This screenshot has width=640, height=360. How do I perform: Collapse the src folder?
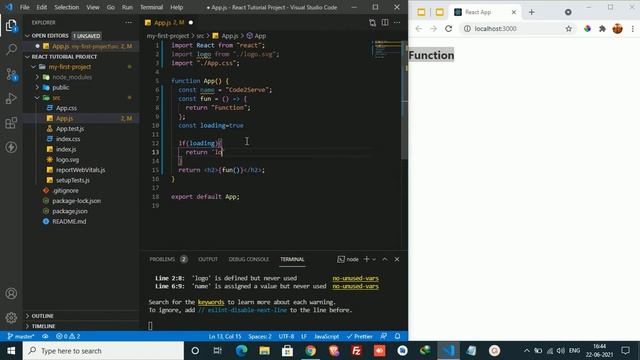pyautogui.click(x=38, y=98)
